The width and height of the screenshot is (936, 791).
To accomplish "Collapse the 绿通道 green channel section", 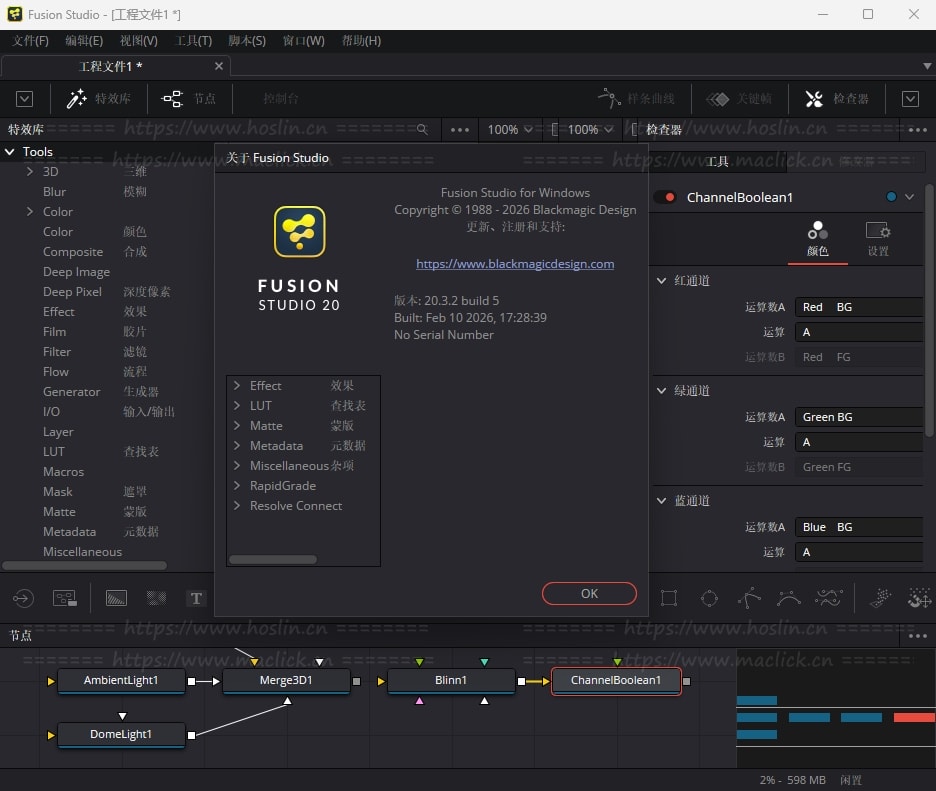I will tap(661, 390).
